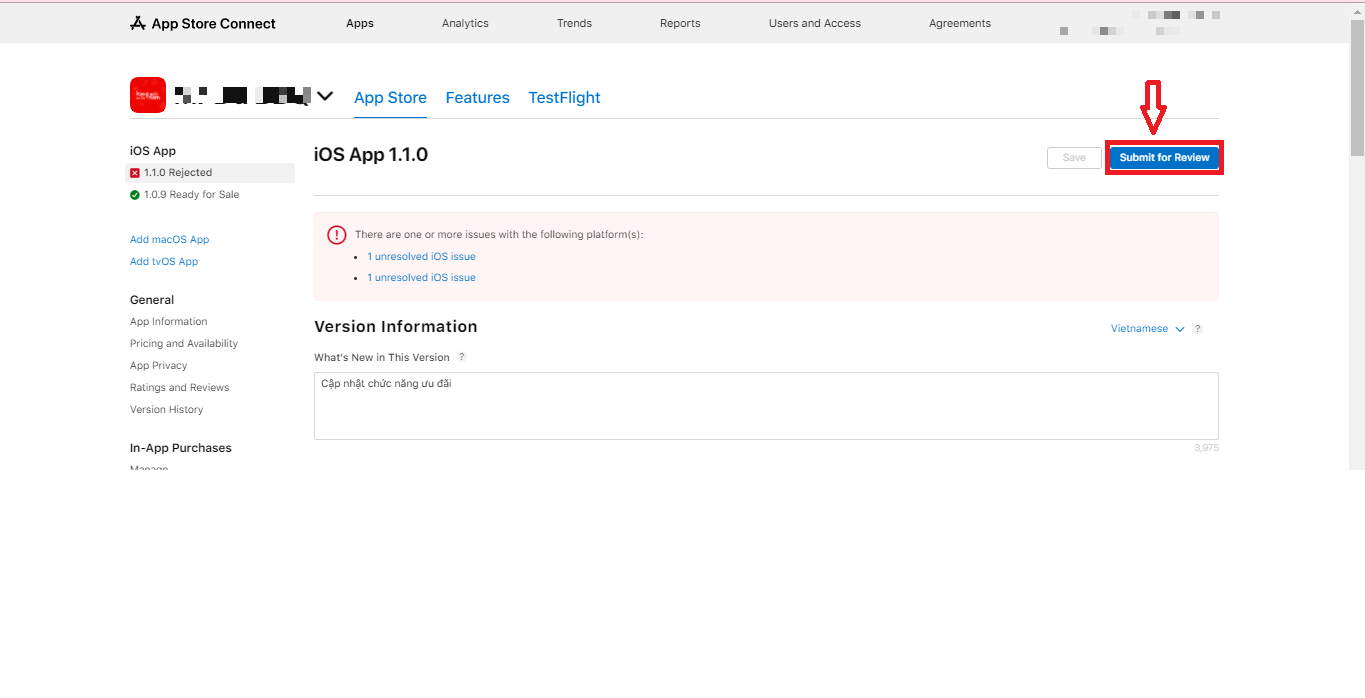Open Users and Access section
This screenshot has height=698, width=1365.
815,23
